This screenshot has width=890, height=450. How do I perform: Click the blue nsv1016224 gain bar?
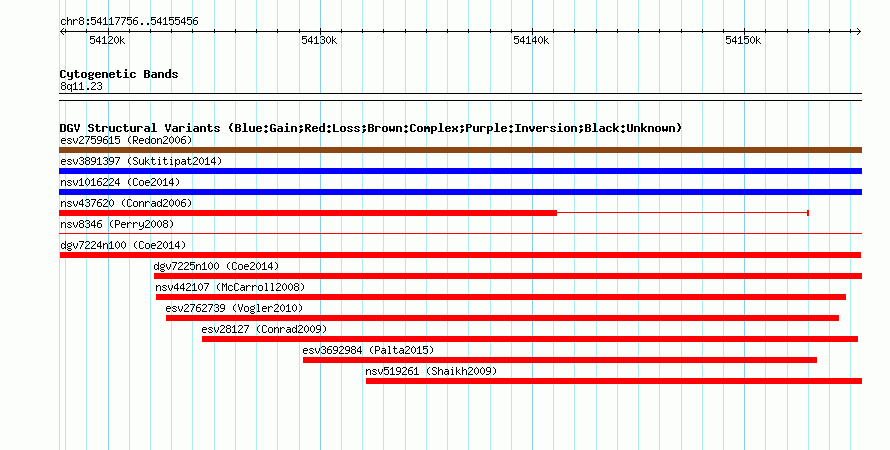tap(460, 192)
